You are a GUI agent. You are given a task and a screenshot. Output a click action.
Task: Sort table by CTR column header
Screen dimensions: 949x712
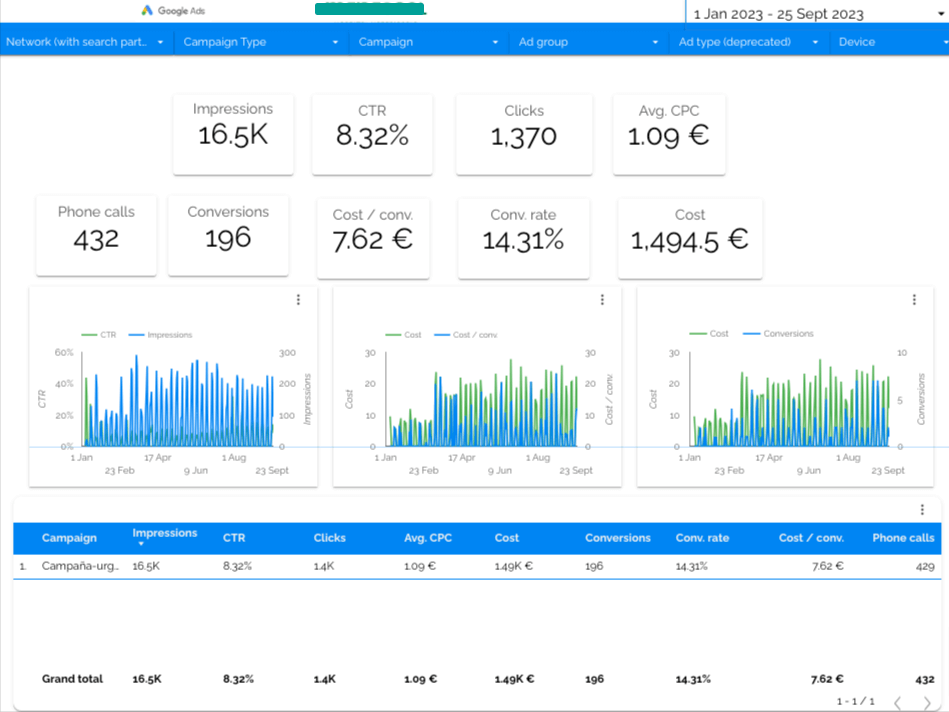(x=234, y=538)
